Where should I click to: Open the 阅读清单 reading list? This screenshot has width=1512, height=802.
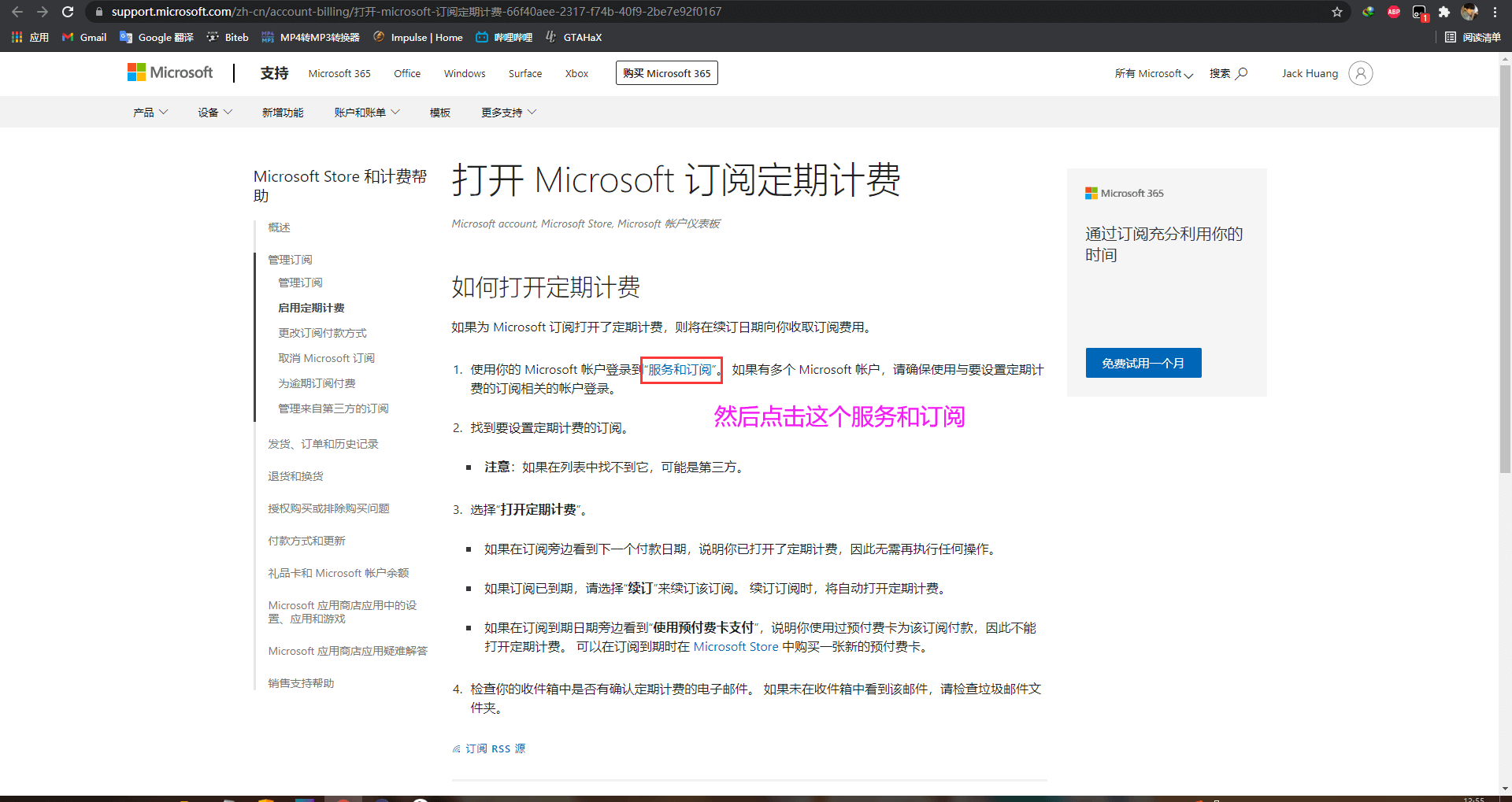coord(1473,37)
